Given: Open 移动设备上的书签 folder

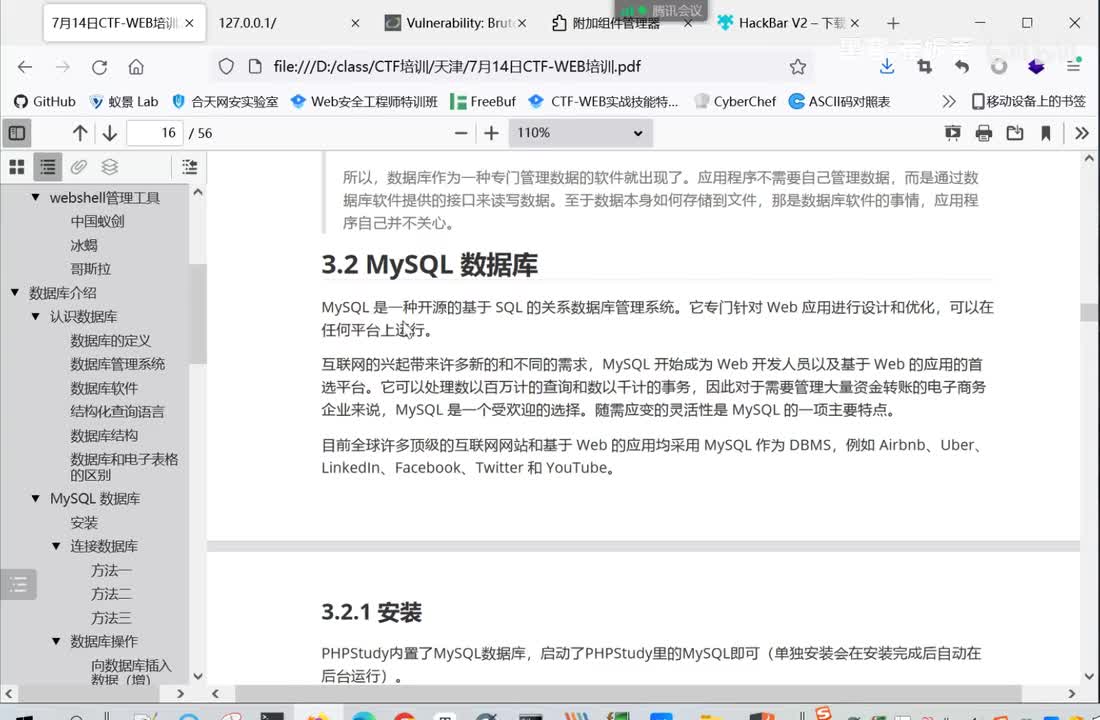Looking at the screenshot, I should click(1028, 102).
